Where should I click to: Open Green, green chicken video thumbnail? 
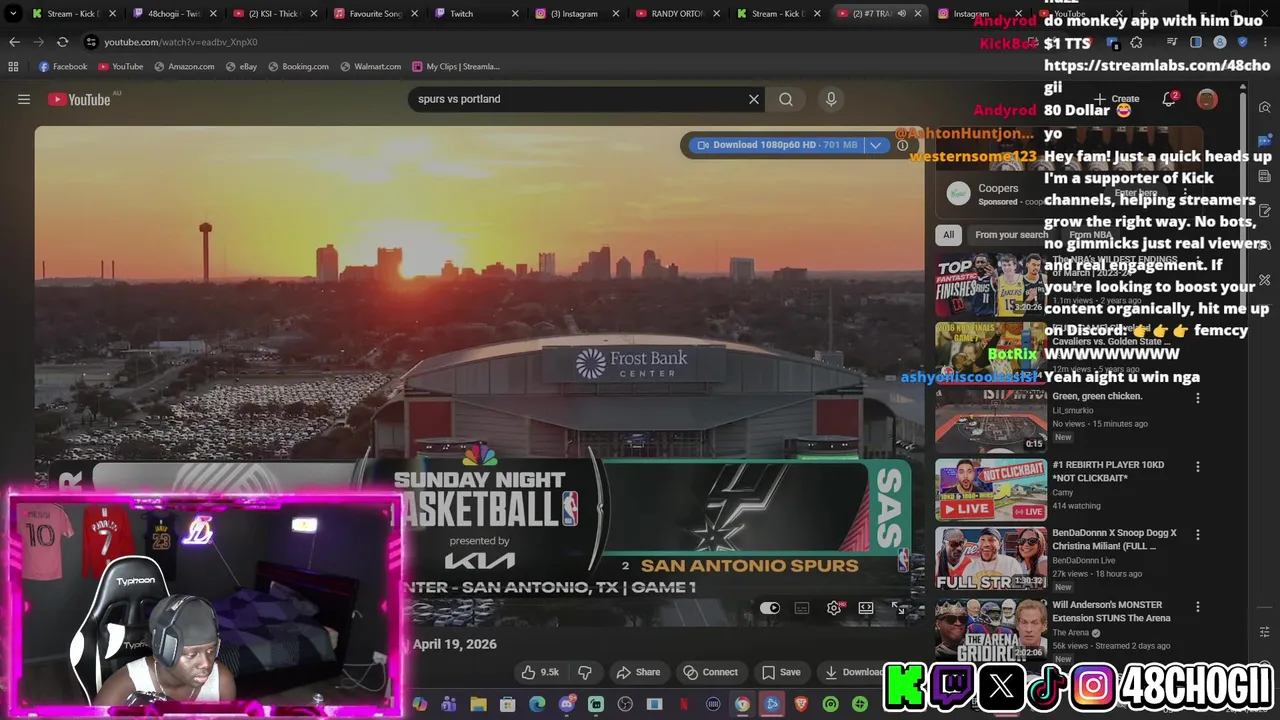point(990,420)
